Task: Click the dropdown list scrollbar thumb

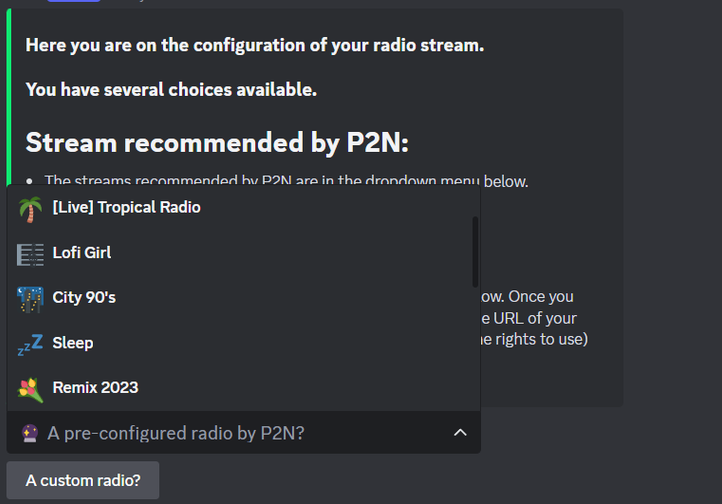Action: (x=475, y=252)
